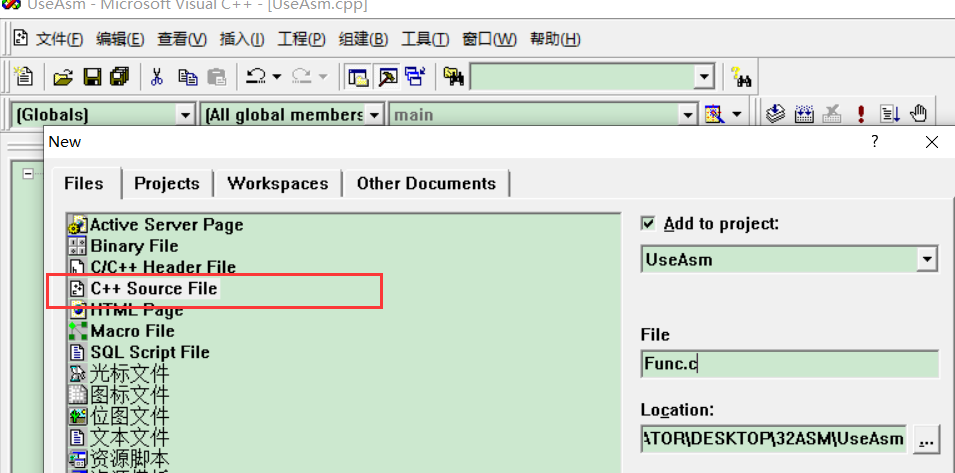Click the Undo arrow icon
The width and height of the screenshot is (955, 473).
[x=256, y=77]
